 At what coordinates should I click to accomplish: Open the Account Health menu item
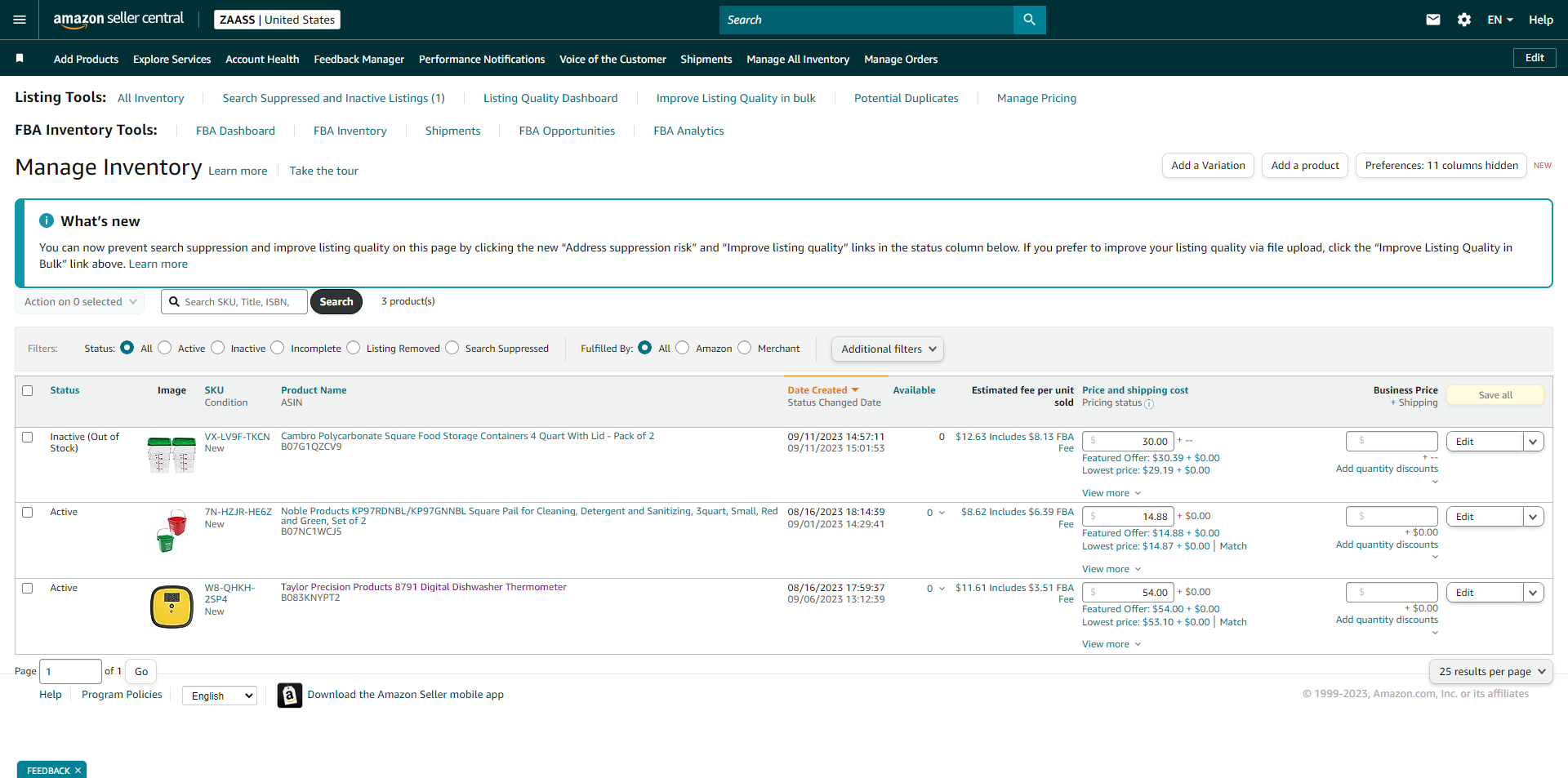point(262,59)
